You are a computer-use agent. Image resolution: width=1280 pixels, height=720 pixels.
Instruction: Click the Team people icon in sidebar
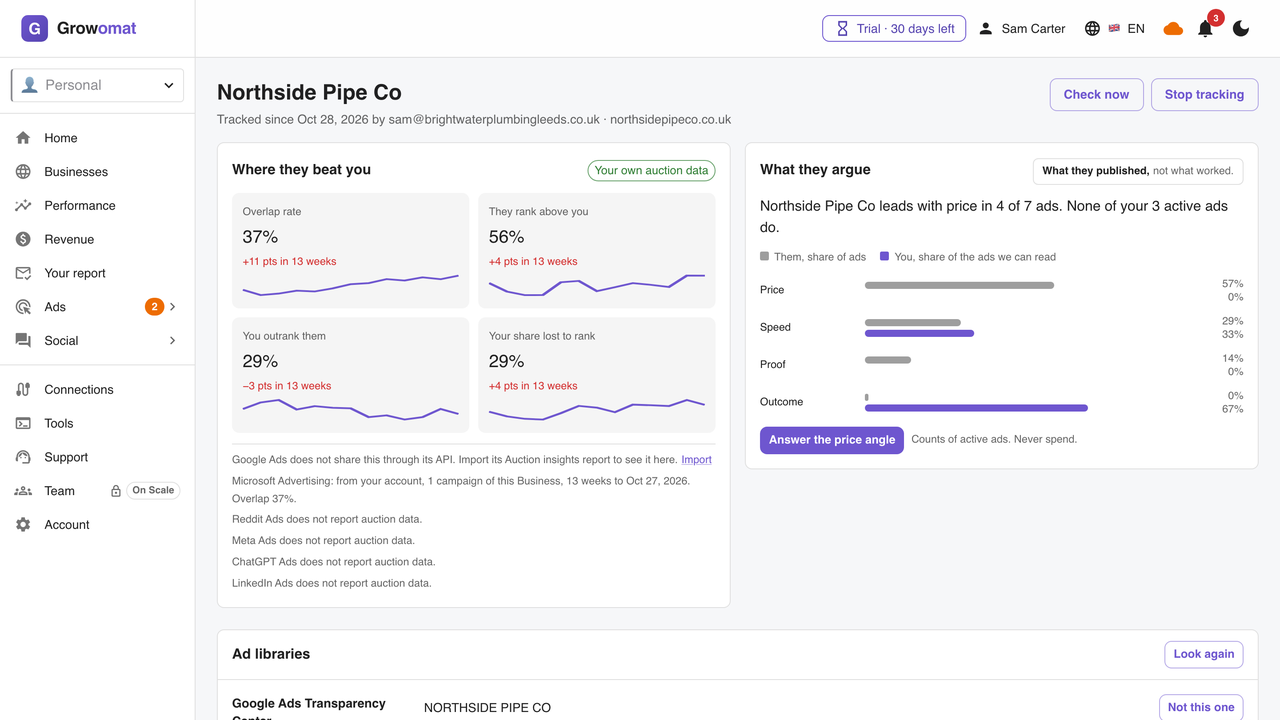[23, 491]
